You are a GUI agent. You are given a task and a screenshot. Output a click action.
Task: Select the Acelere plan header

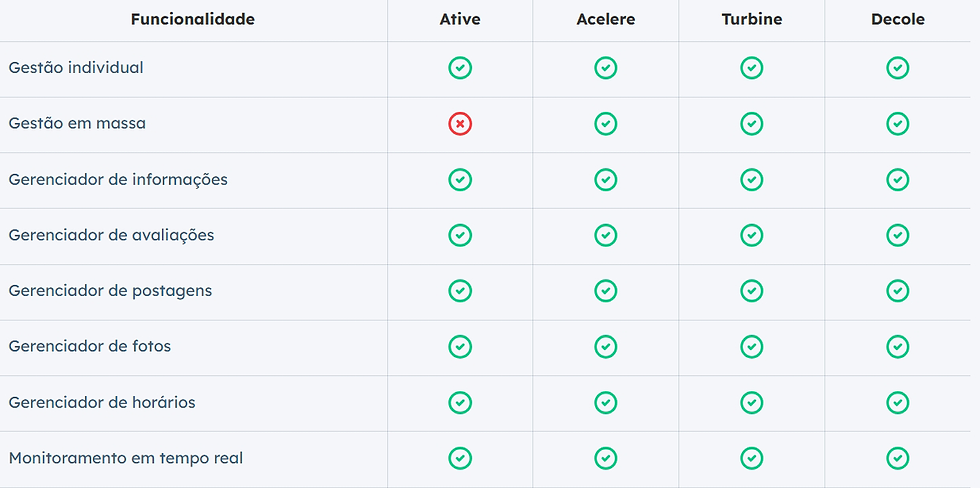coord(606,19)
